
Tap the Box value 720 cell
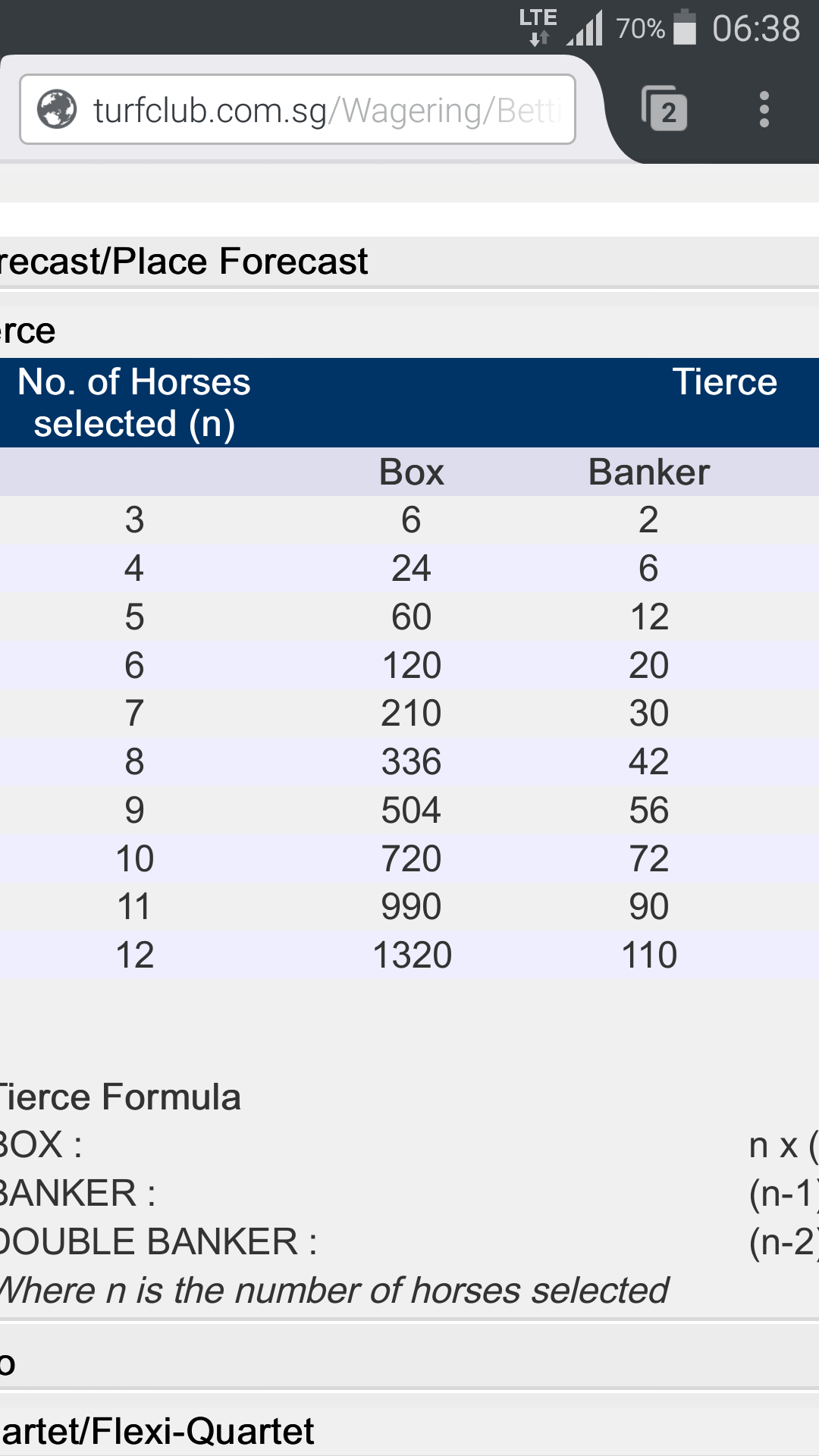411,858
